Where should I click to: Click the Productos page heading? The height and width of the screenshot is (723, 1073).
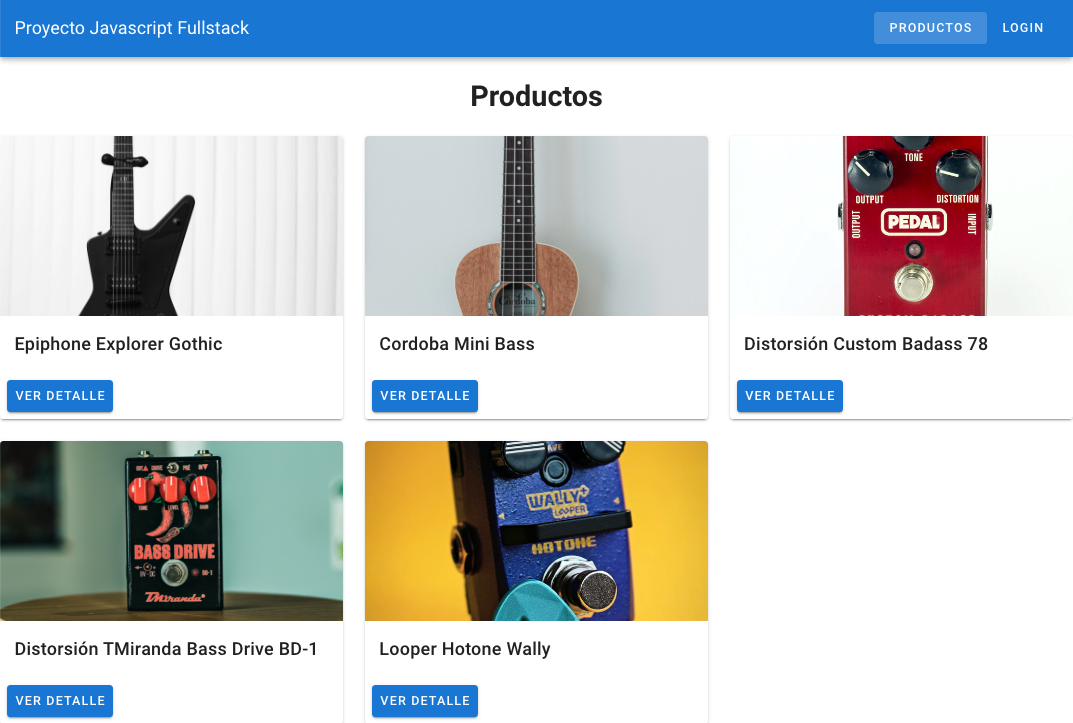point(536,96)
